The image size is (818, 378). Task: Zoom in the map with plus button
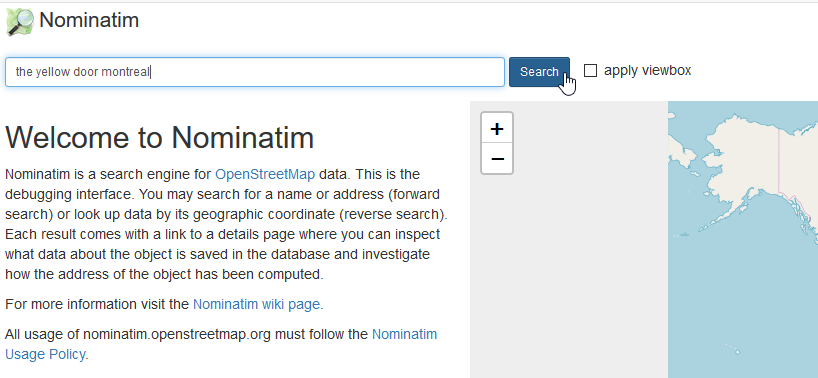pyautogui.click(x=497, y=128)
